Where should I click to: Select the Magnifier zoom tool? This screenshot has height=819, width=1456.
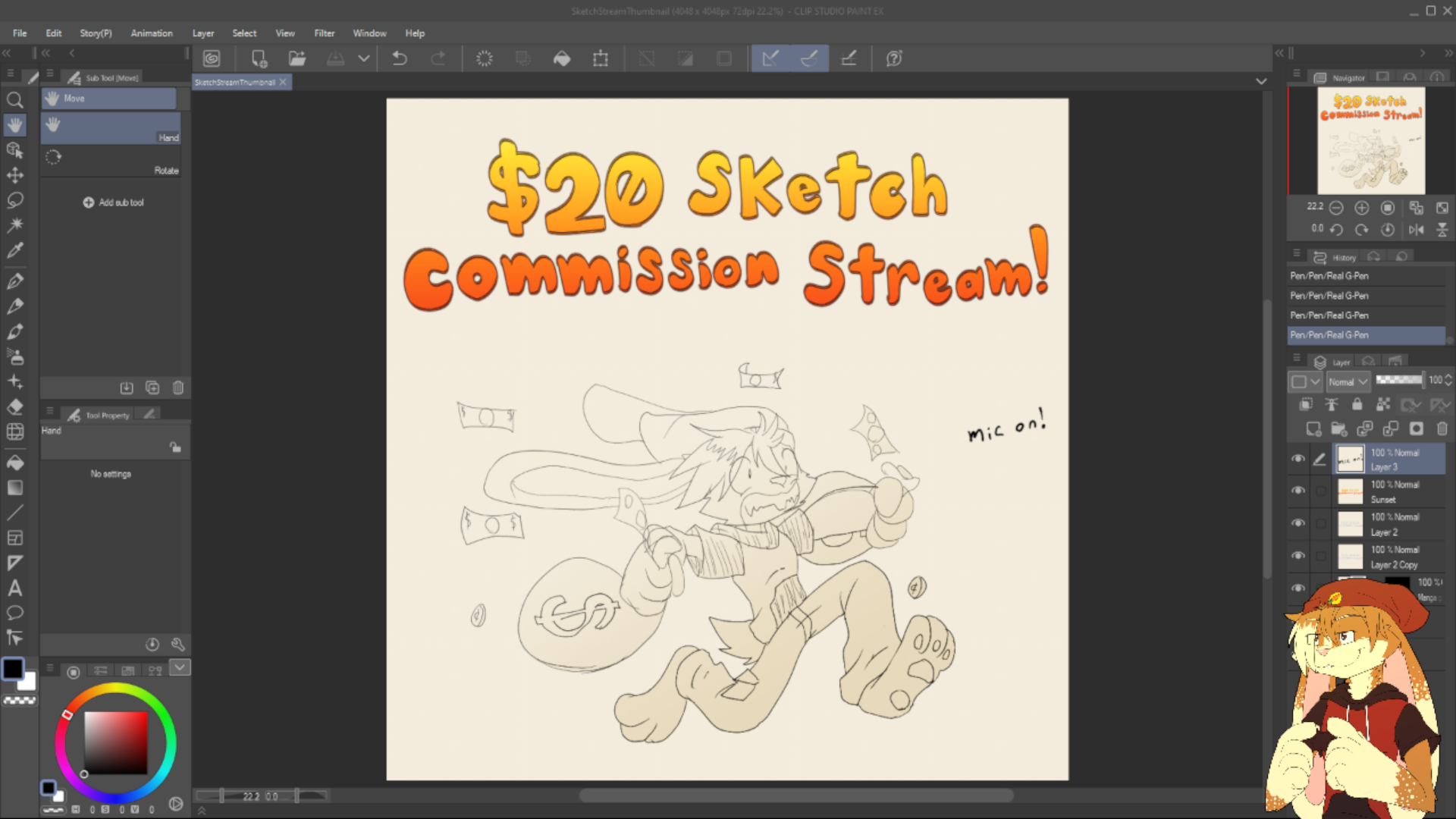14,100
